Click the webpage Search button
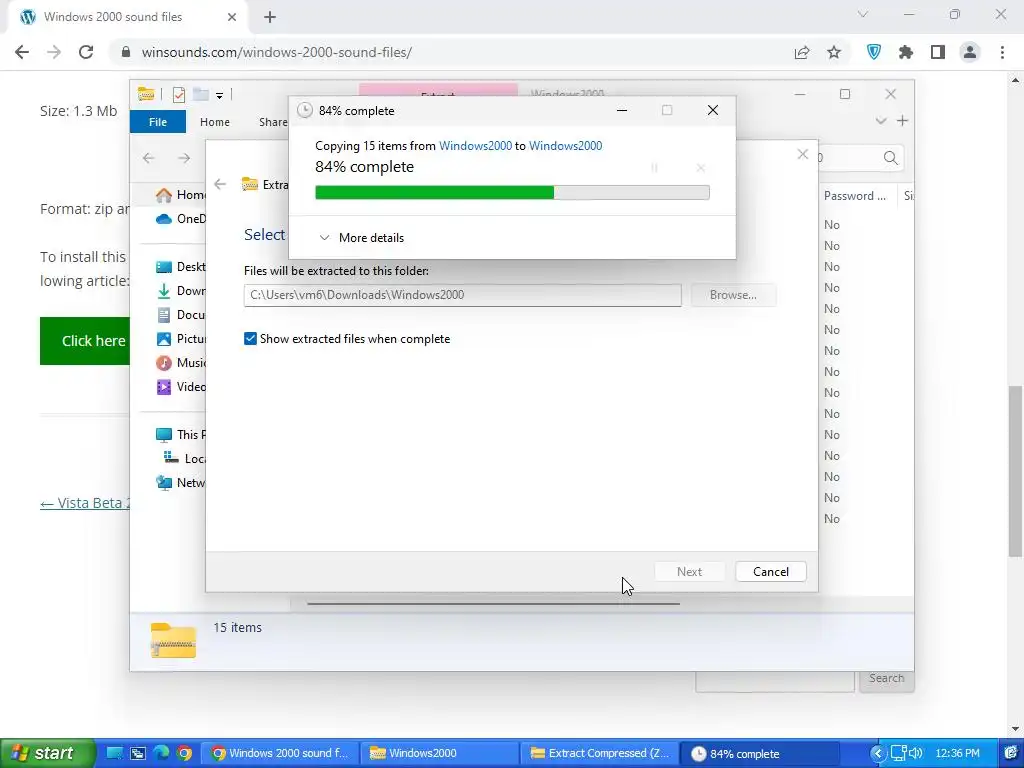 [886, 679]
